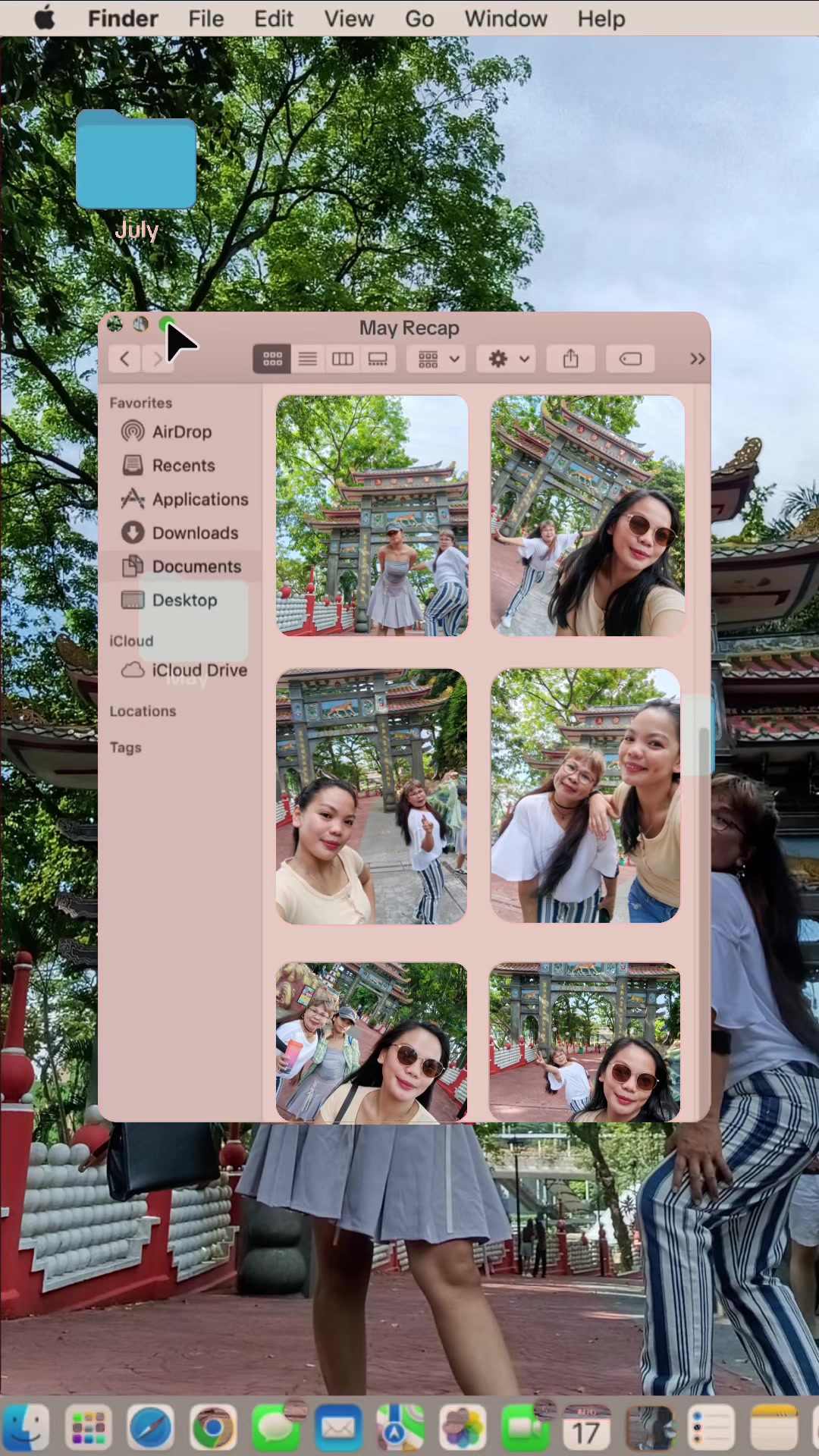Open the Go menu
Screen dimensions: 819x1456
(x=419, y=18)
